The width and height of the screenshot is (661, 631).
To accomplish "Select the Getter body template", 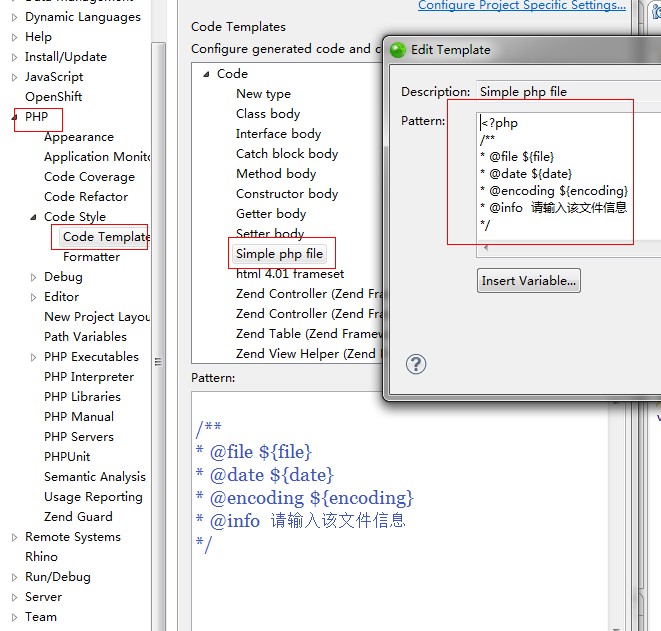I will [x=271, y=214].
